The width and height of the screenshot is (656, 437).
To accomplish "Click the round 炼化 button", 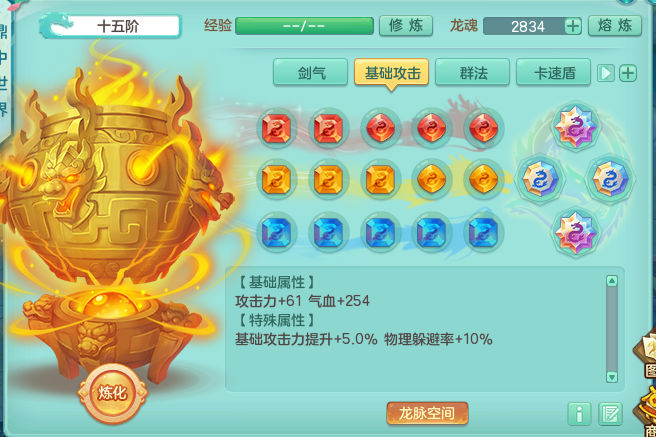I will point(112,394).
